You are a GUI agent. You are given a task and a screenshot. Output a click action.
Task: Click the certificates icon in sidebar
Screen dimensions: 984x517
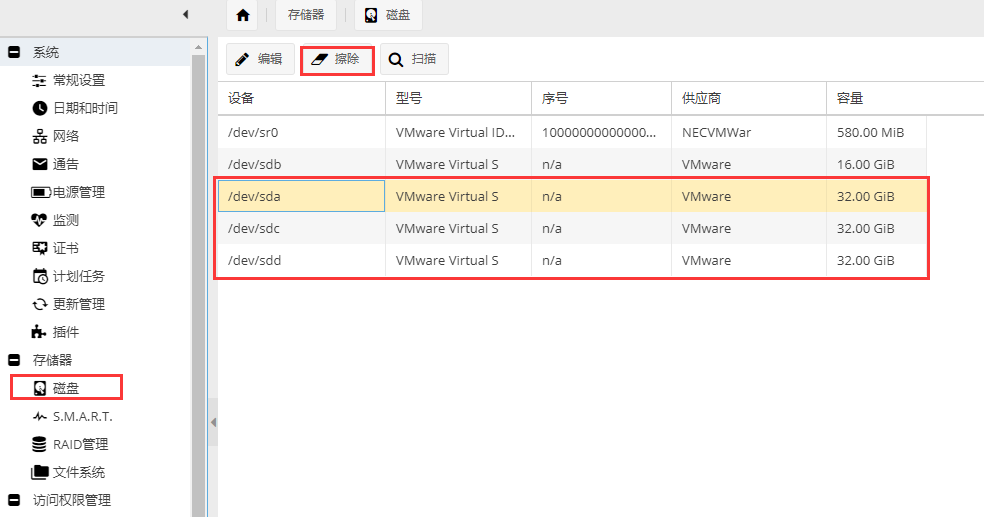pyautogui.click(x=40, y=248)
